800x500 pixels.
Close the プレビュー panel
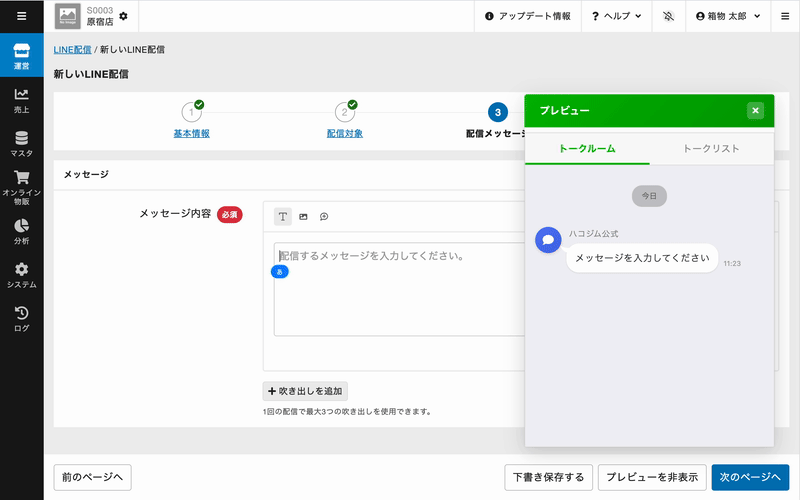(755, 111)
